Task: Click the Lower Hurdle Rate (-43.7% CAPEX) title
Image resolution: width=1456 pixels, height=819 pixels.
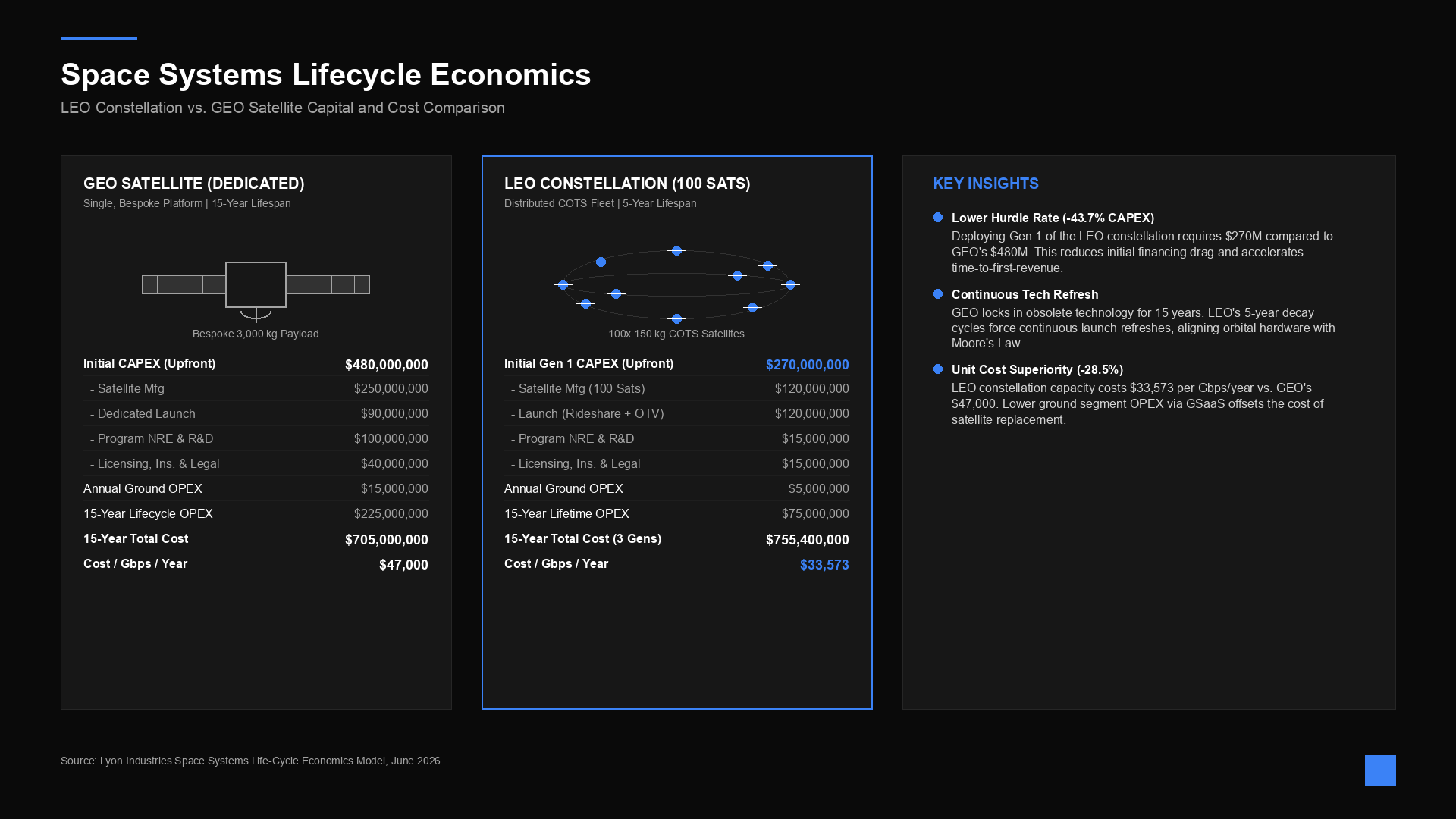Action: (1053, 218)
